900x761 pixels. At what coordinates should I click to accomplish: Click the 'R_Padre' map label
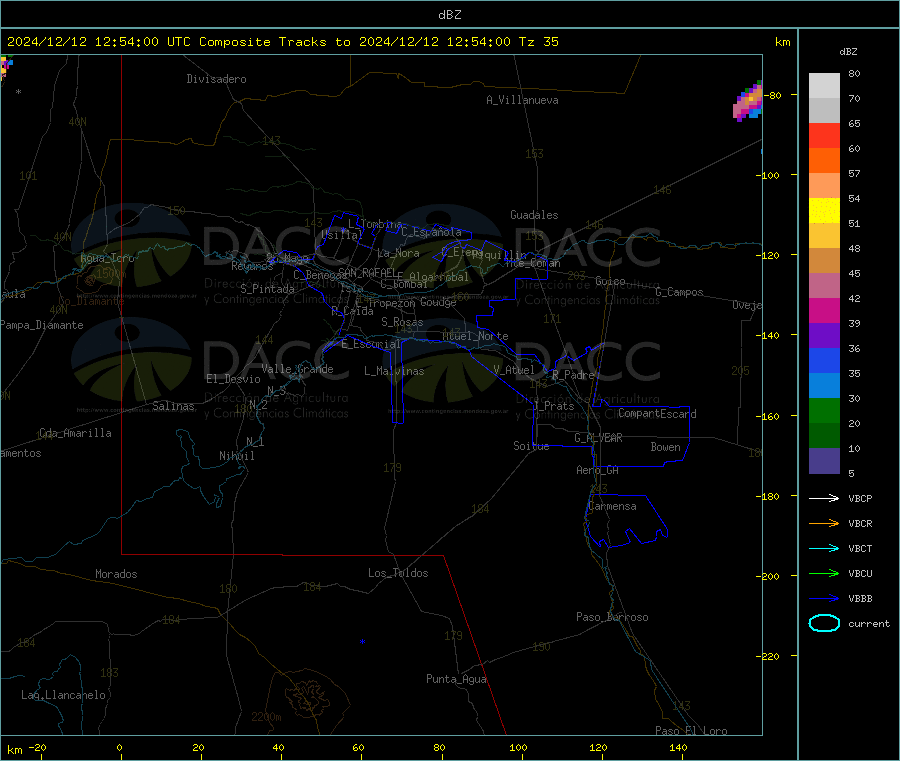coord(573,375)
